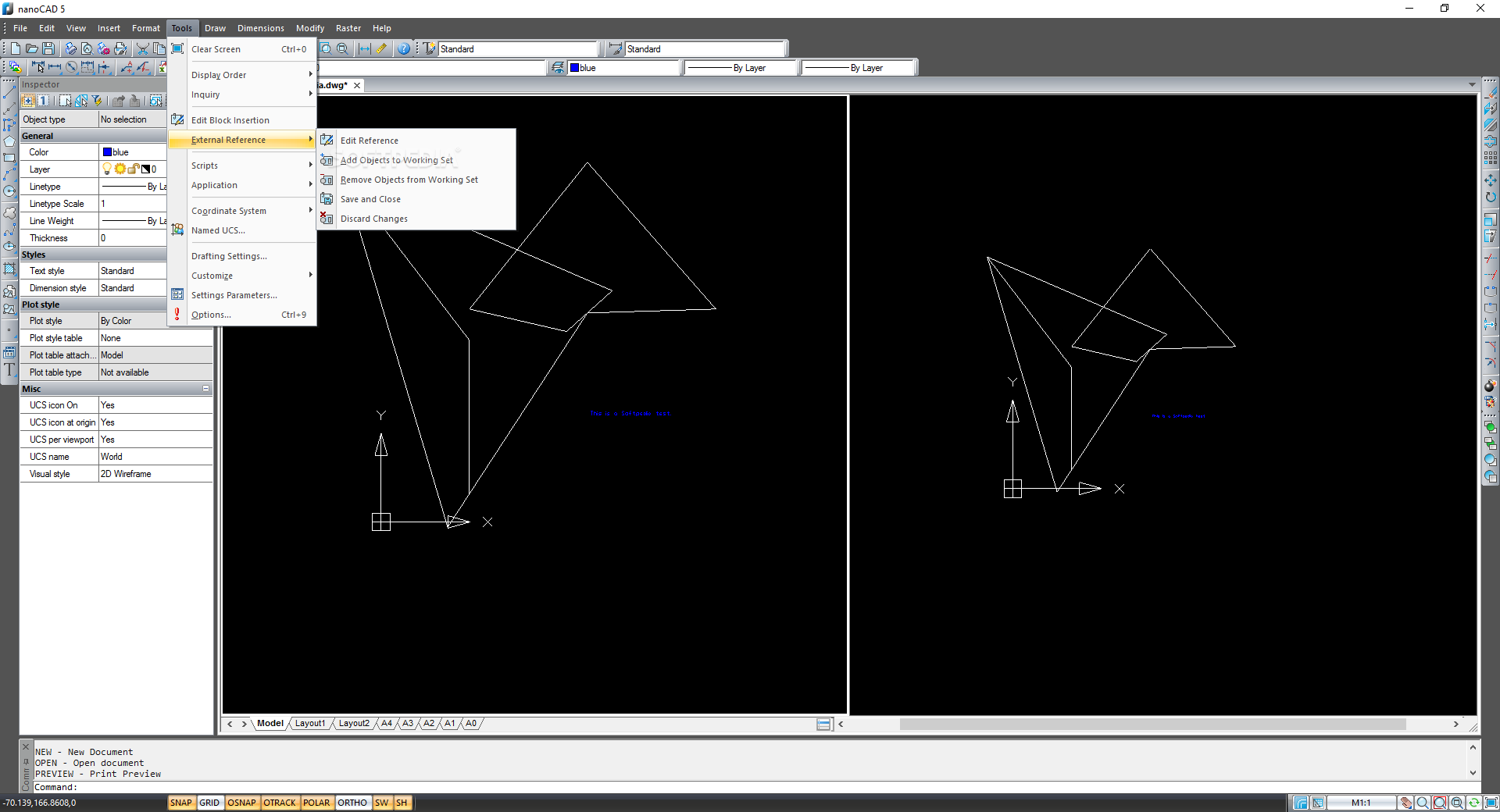Click the horizontal scrollbar under the drawing

(1152, 725)
